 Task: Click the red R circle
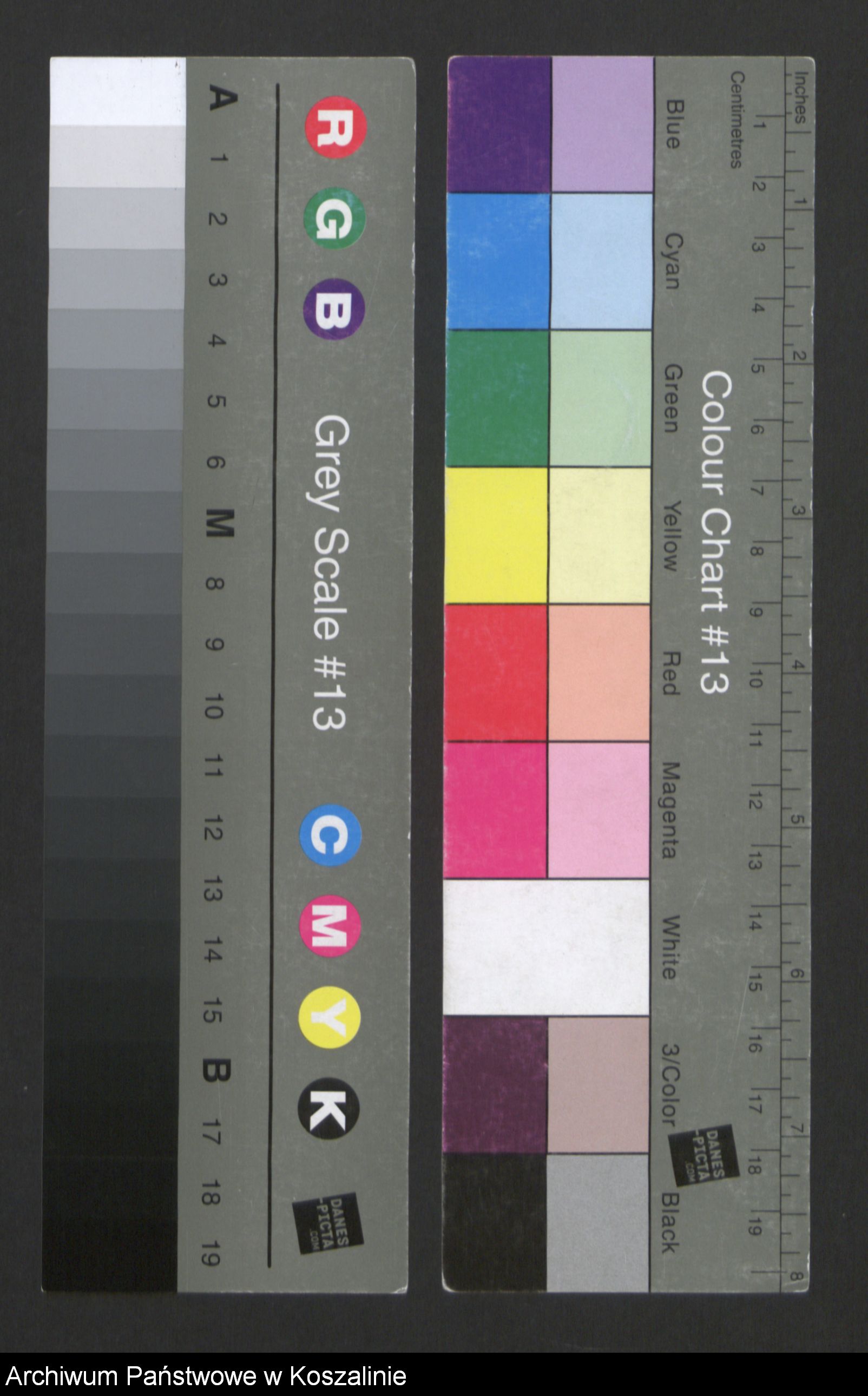(x=336, y=127)
